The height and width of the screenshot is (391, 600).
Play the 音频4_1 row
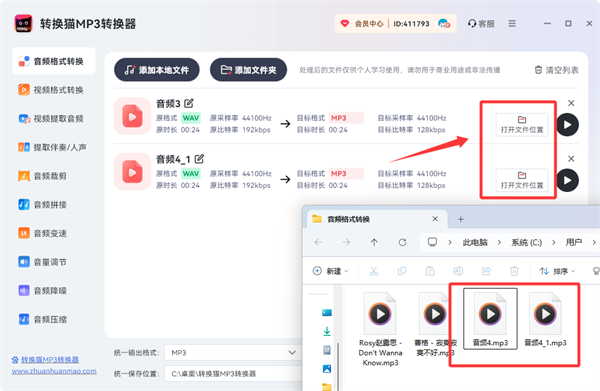tap(567, 180)
